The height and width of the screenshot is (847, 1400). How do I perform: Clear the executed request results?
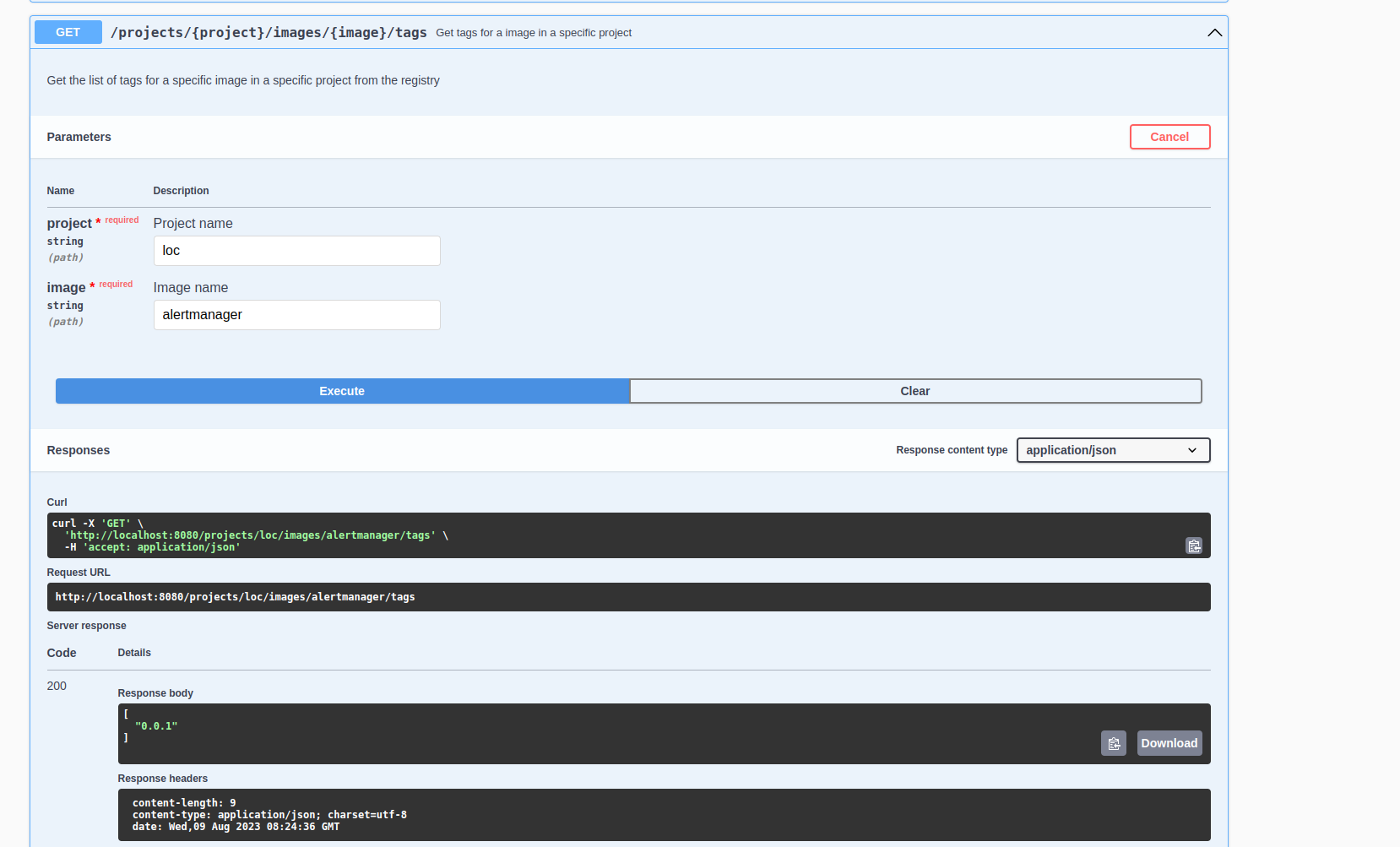[915, 391]
